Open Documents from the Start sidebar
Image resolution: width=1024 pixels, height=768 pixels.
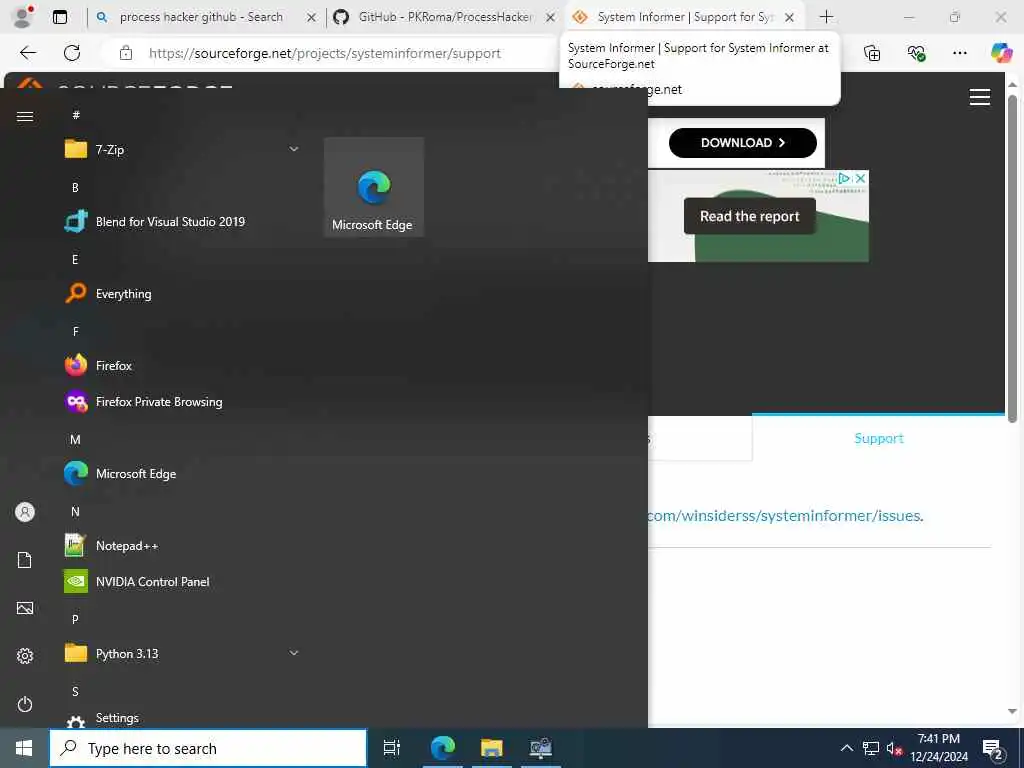click(x=25, y=560)
